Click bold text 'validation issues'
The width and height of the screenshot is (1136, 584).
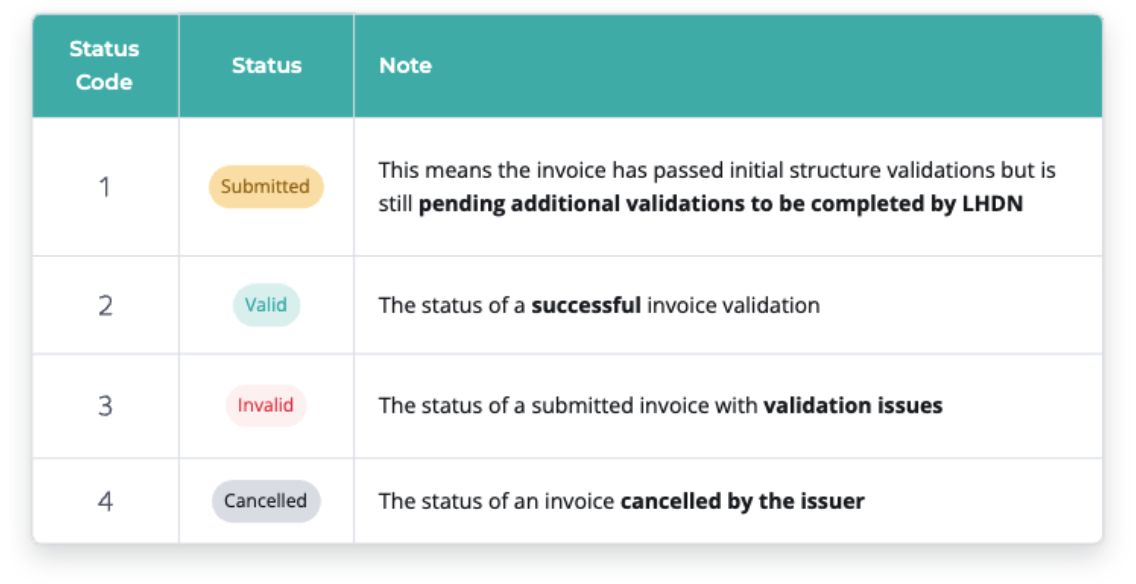pyautogui.click(x=853, y=405)
